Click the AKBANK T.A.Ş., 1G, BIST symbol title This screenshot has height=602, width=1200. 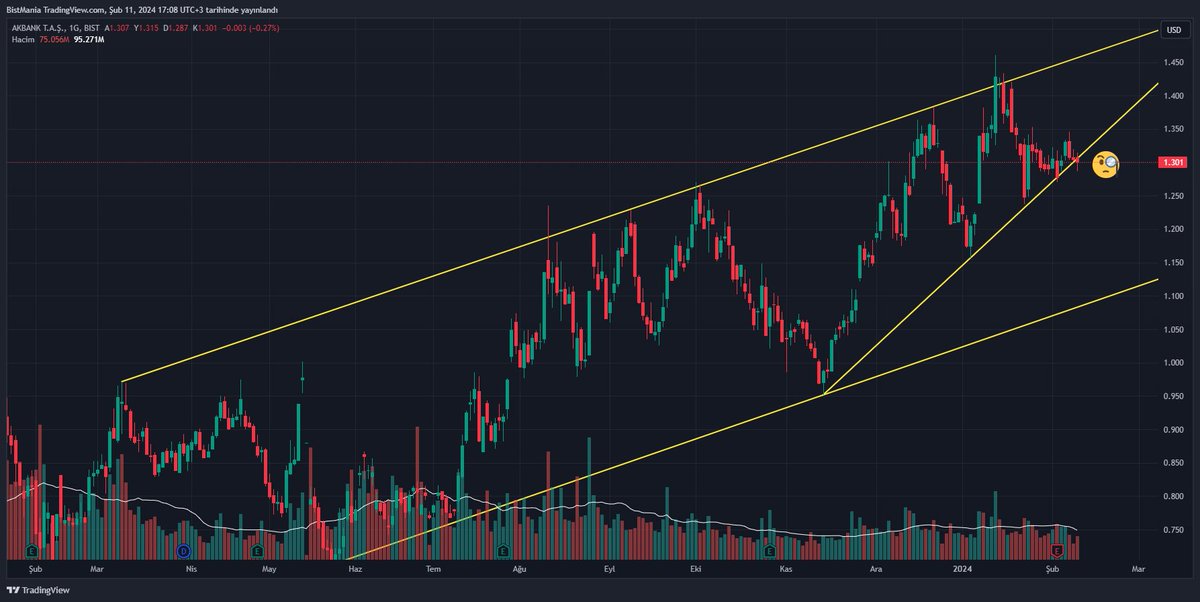tap(55, 27)
